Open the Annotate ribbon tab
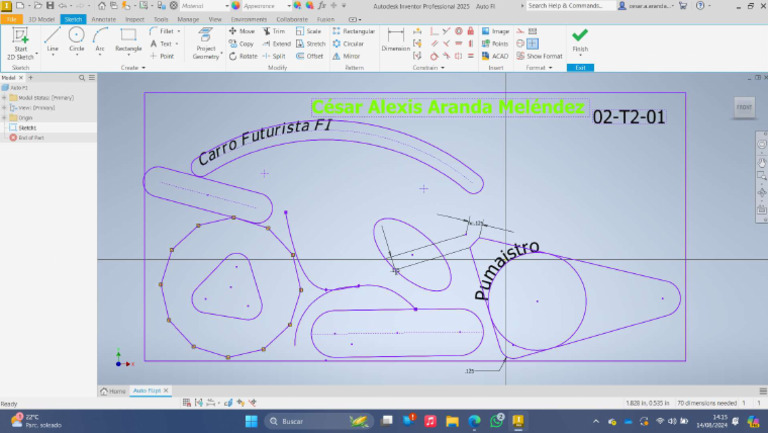Screen dimensions: 768x433 [103, 19]
